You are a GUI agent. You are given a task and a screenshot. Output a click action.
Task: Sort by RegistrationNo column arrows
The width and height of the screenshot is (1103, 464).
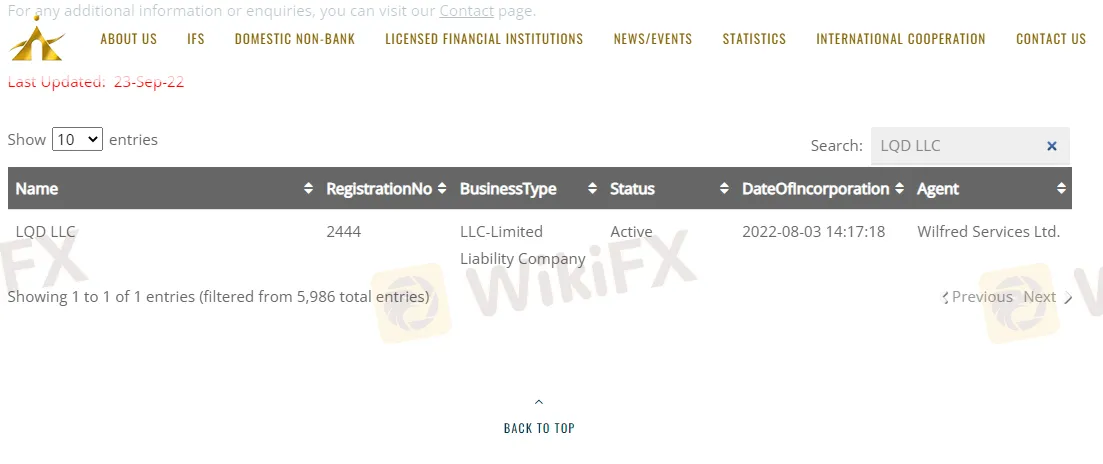coord(441,189)
